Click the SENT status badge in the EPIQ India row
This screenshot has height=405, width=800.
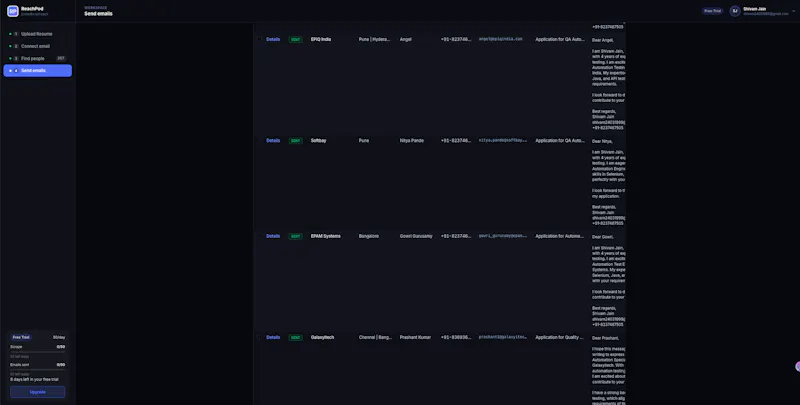pyautogui.click(x=295, y=39)
